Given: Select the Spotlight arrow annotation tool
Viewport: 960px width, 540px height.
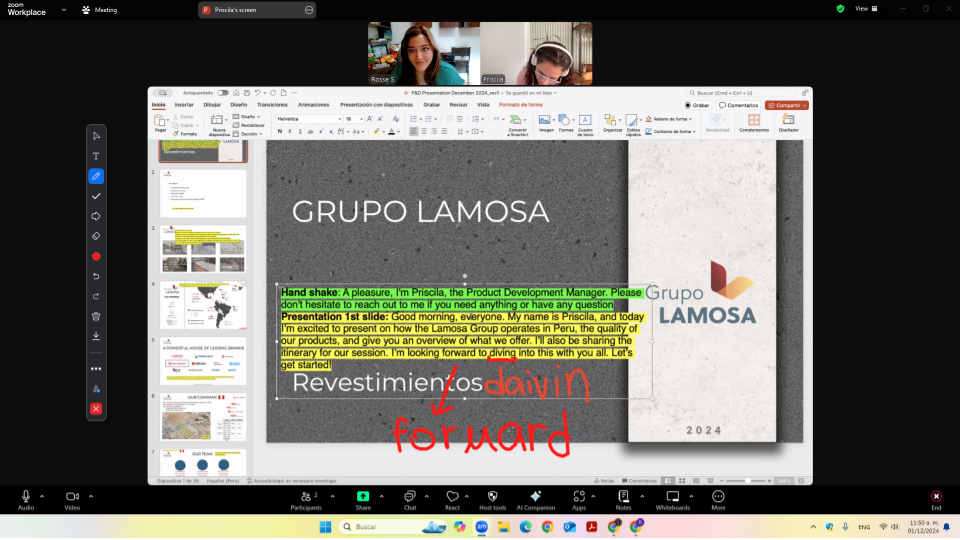Looking at the screenshot, I should click(96, 216).
